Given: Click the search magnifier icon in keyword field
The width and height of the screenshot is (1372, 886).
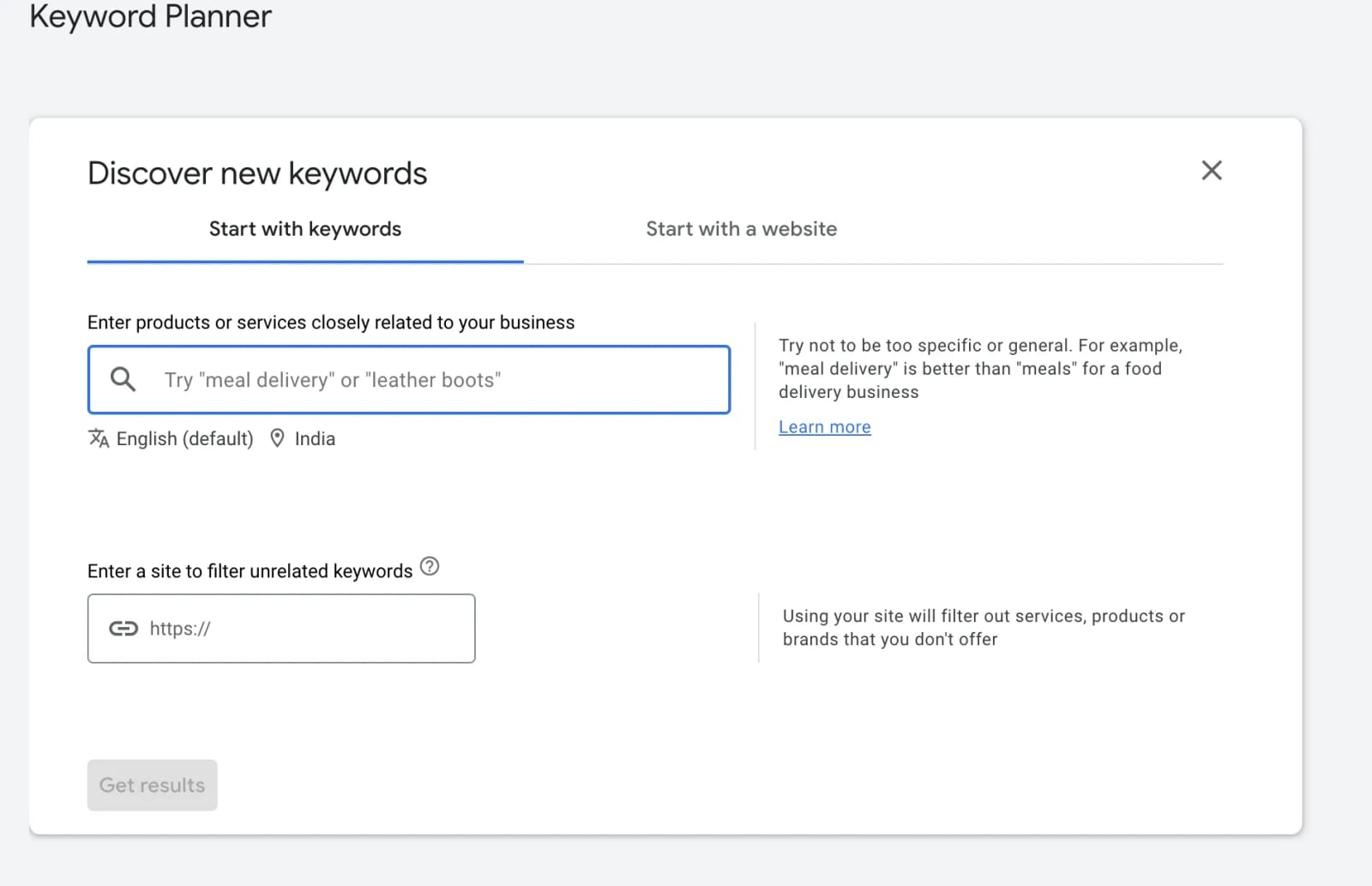Looking at the screenshot, I should click(x=123, y=379).
